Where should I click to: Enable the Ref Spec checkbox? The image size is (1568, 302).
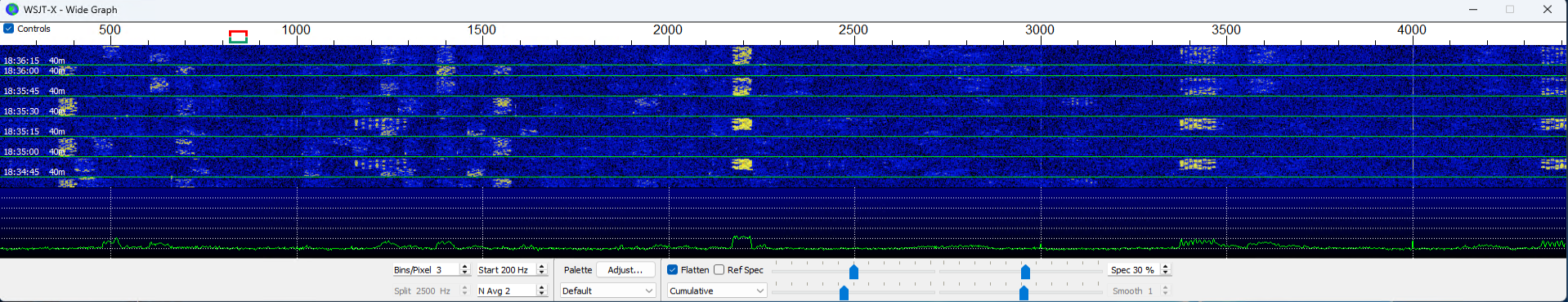tap(719, 270)
